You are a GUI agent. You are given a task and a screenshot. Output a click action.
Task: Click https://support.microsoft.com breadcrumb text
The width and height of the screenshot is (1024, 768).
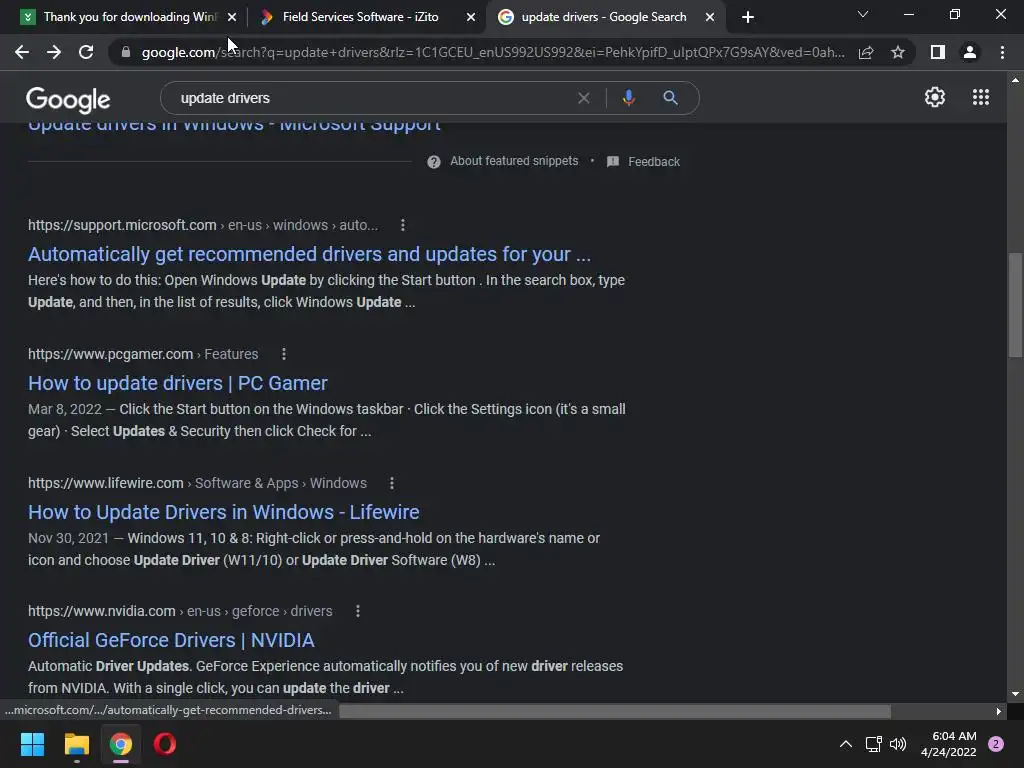tap(122, 225)
